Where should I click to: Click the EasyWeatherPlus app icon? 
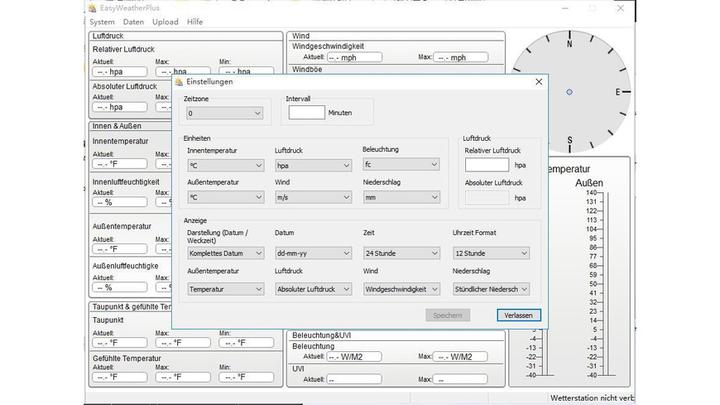pyautogui.click(x=93, y=8)
